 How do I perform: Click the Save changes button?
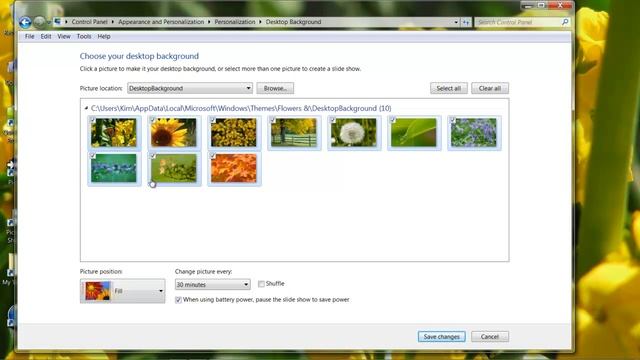coord(442,337)
